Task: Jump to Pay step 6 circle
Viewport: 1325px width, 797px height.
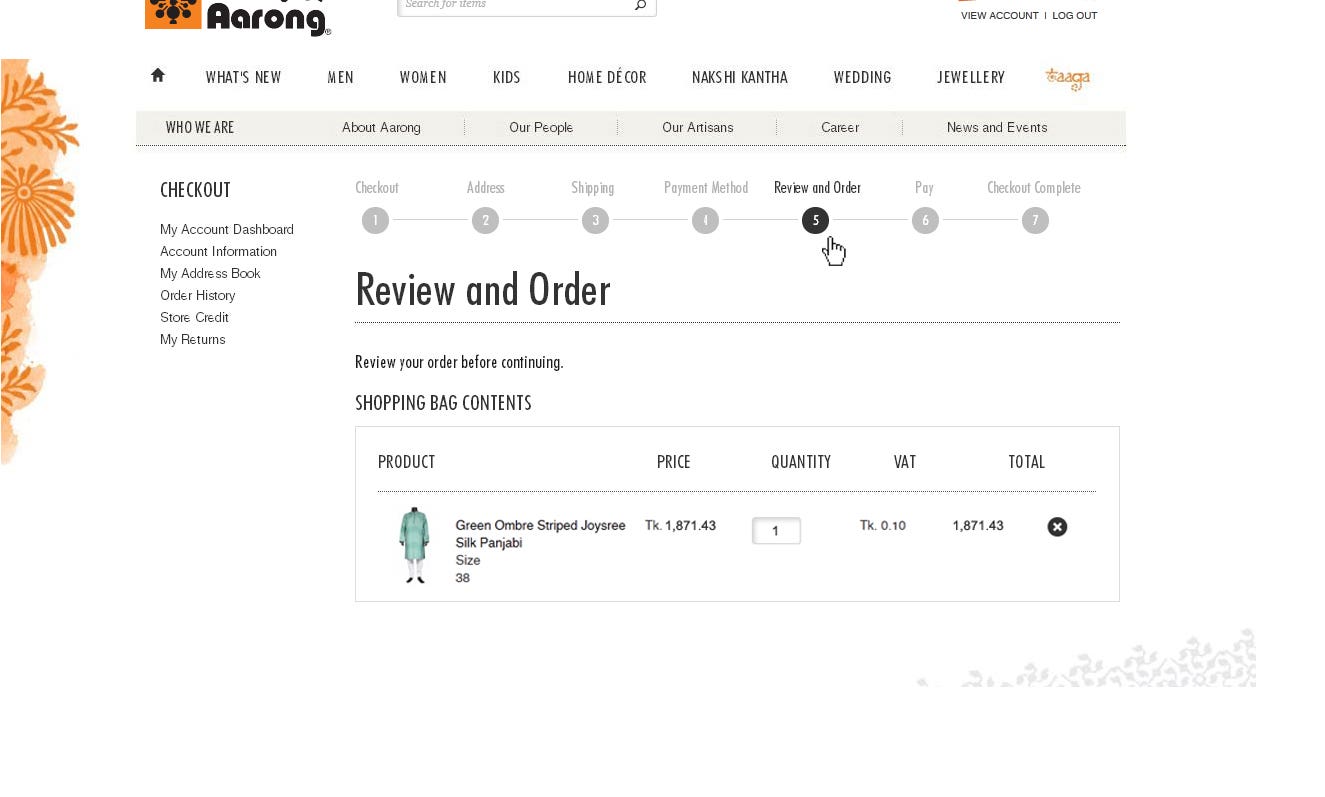Action: (925, 220)
